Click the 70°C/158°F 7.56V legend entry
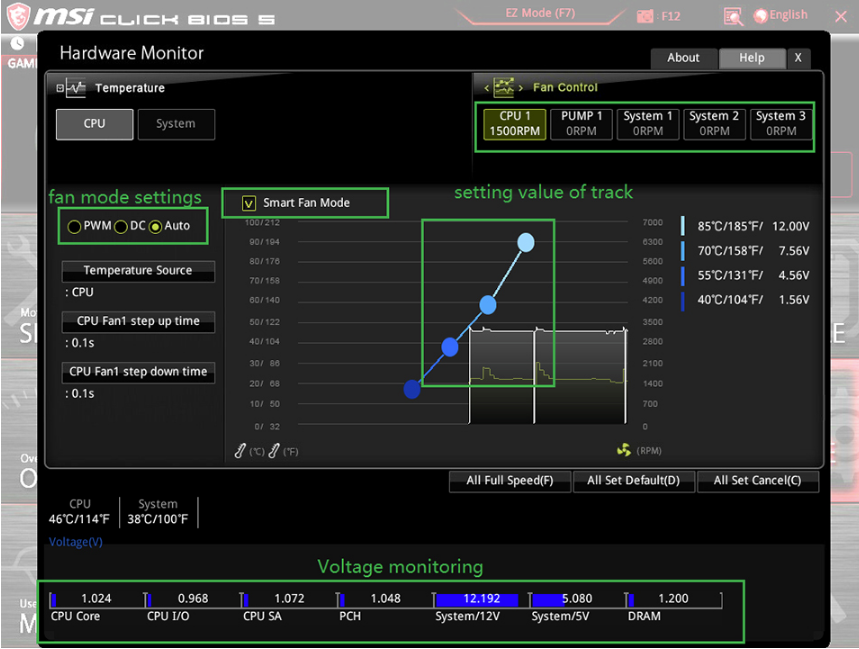859x649 pixels. (x=745, y=251)
